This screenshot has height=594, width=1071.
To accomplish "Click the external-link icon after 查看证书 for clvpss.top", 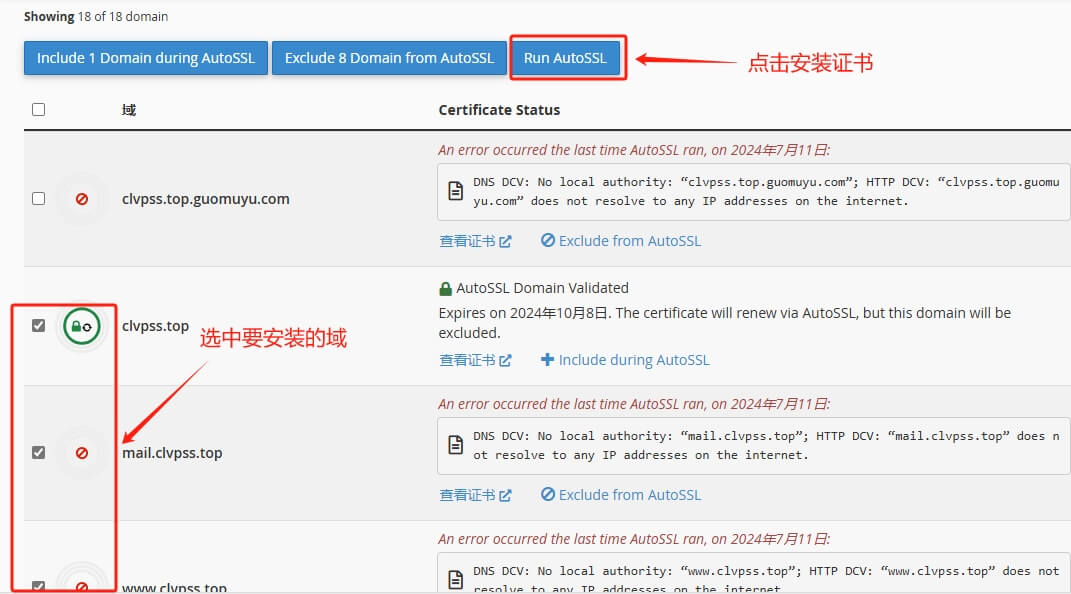I will [x=505, y=360].
